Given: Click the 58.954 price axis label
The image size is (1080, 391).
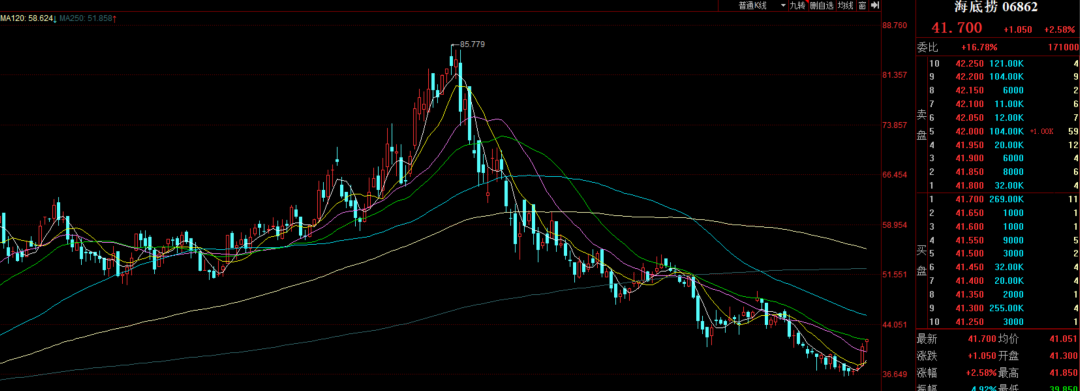Looking at the screenshot, I should point(895,225).
